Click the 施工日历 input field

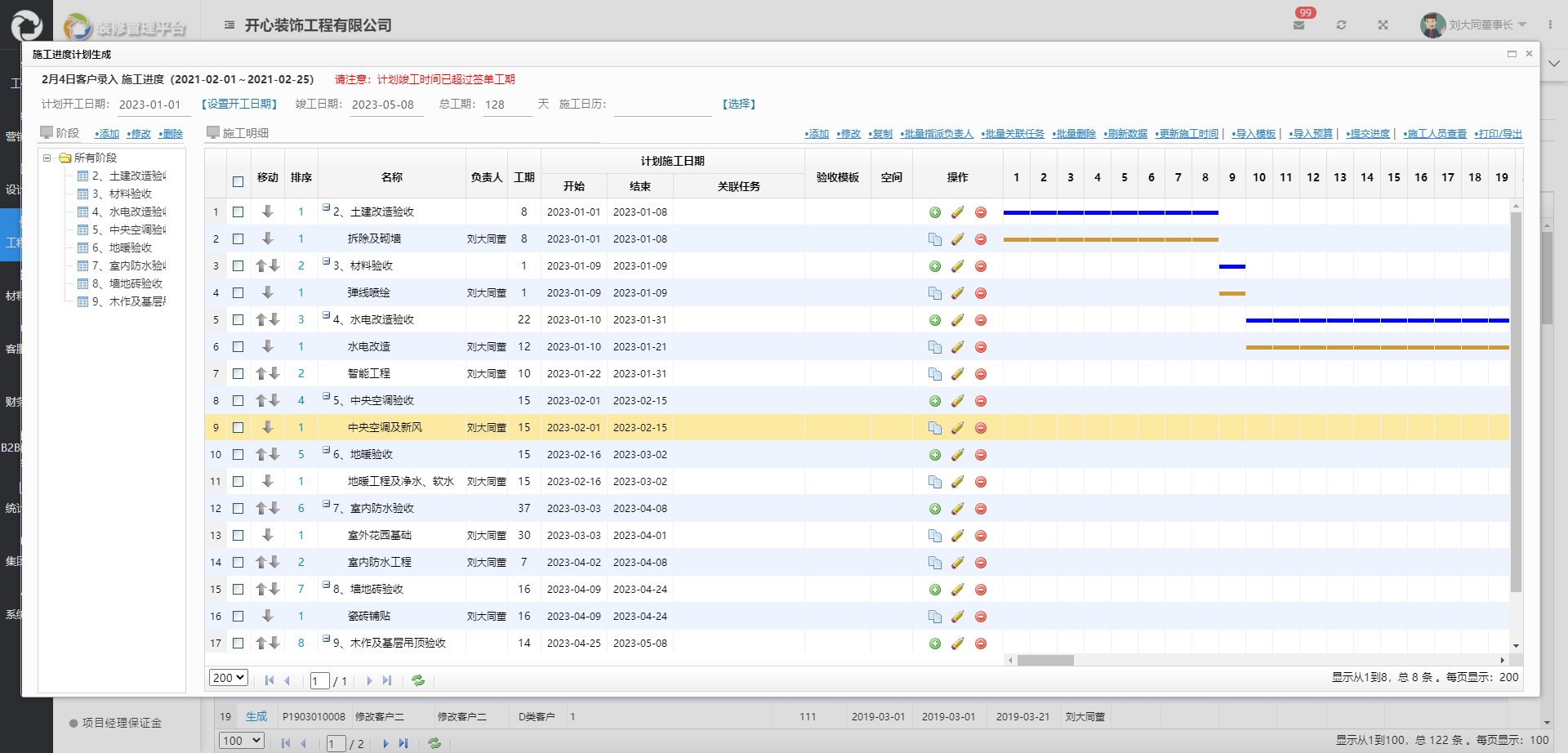click(662, 105)
